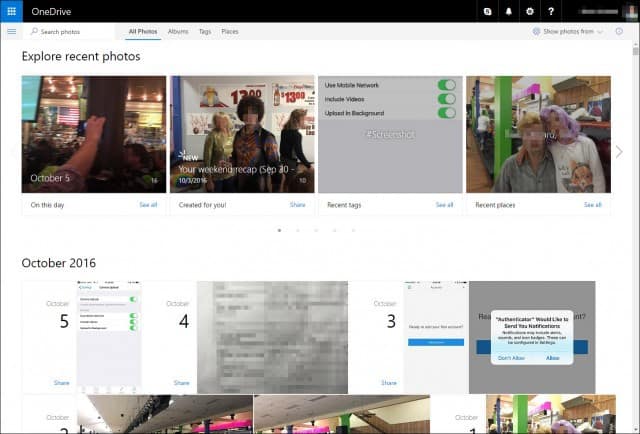Click See all for On this day
Screen dimensions: 640x434
pos(148,205)
